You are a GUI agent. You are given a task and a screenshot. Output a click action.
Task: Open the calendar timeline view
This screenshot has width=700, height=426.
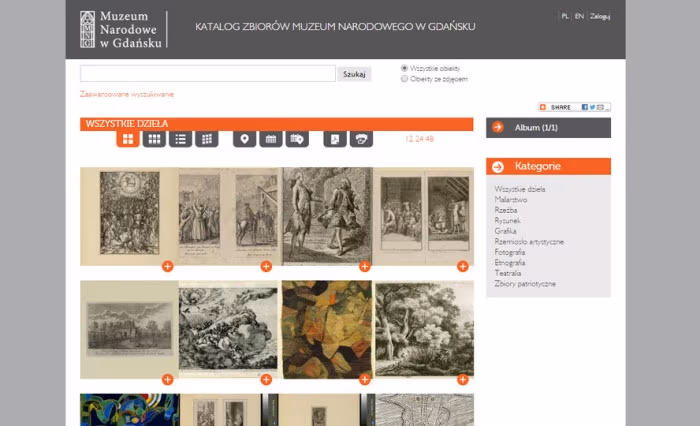point(271,139)
